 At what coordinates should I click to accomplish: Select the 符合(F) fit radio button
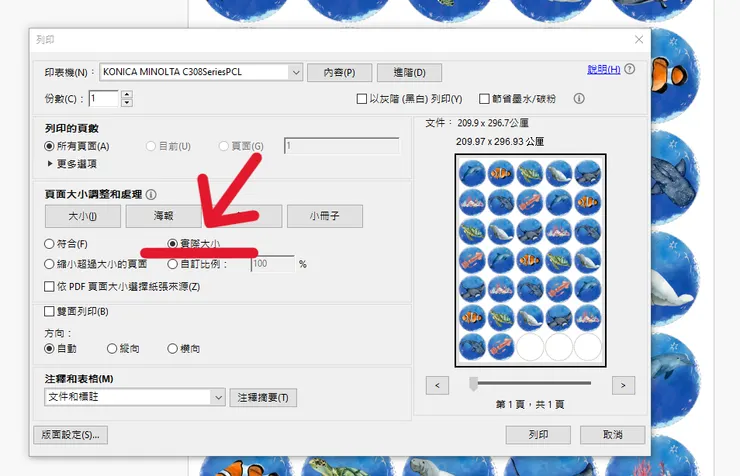point(49,244)
